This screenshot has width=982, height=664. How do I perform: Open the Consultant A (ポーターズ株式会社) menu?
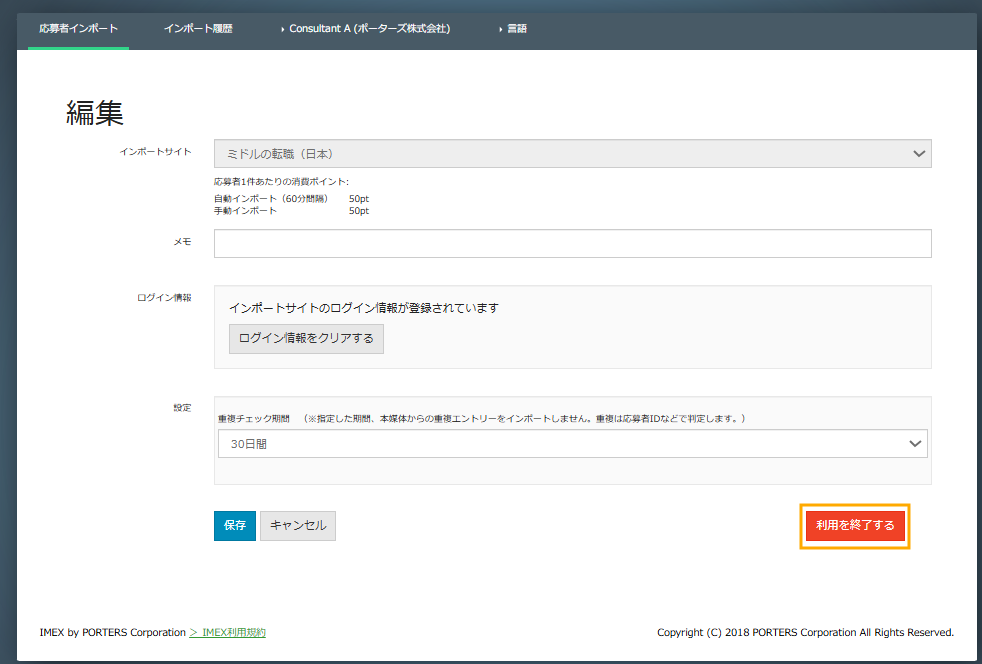pyautogui.click(x=369, y=29)
